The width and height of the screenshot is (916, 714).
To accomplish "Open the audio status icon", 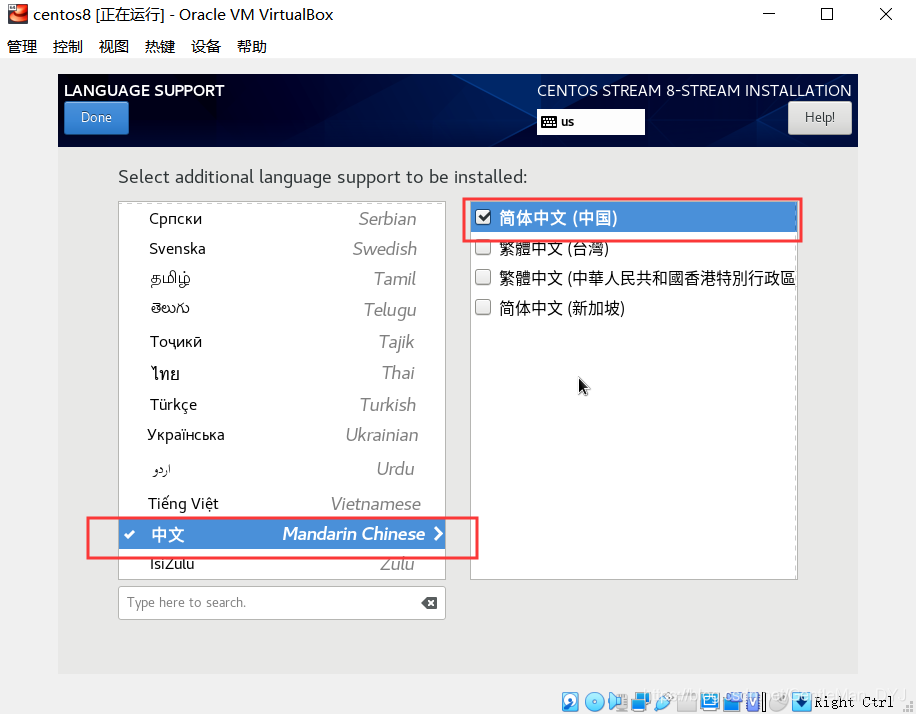I will 618,702.
